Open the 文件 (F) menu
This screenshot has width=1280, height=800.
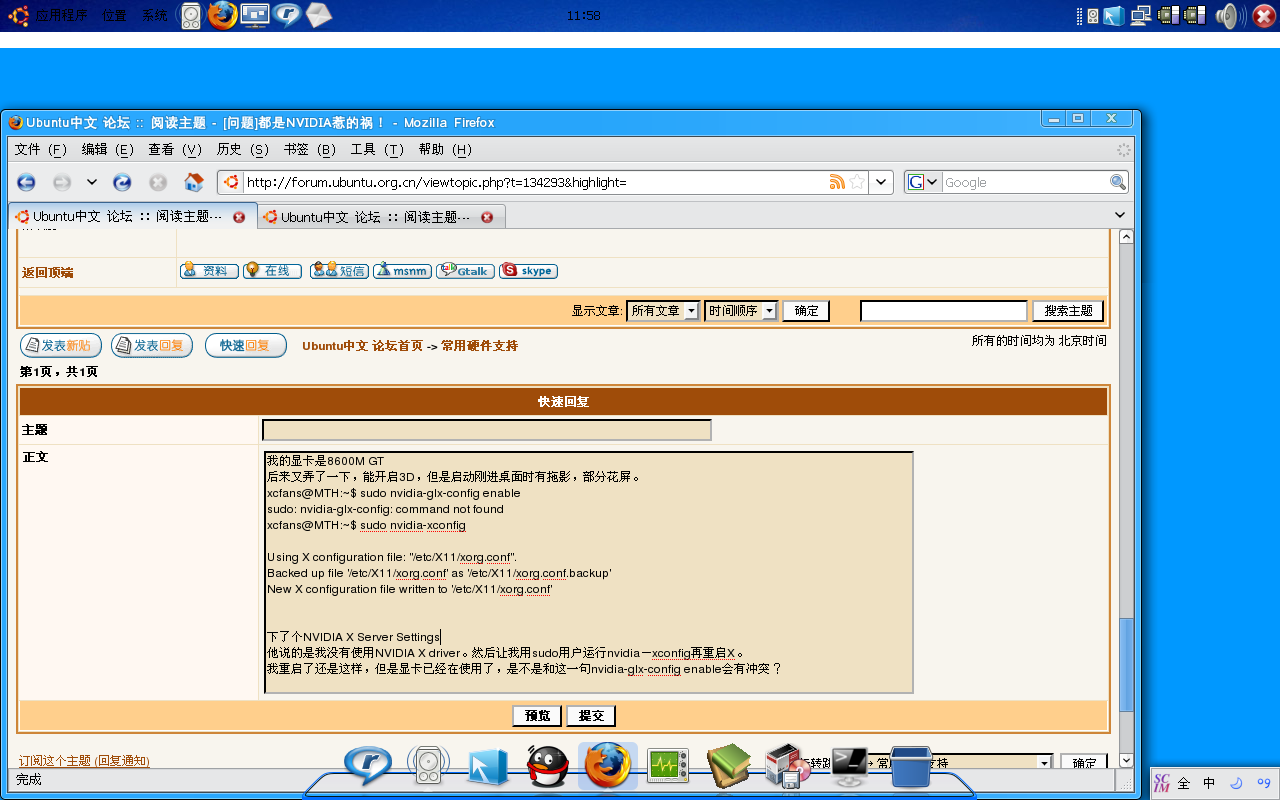click(41, 149)
